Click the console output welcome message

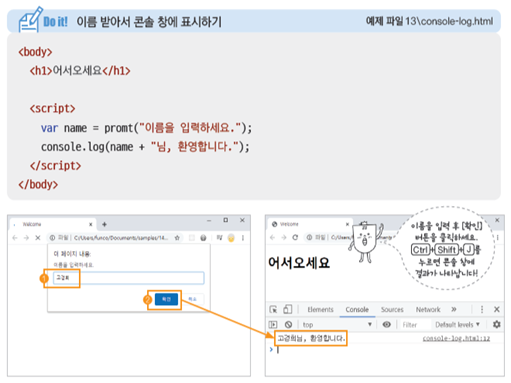tap(311, 338)
